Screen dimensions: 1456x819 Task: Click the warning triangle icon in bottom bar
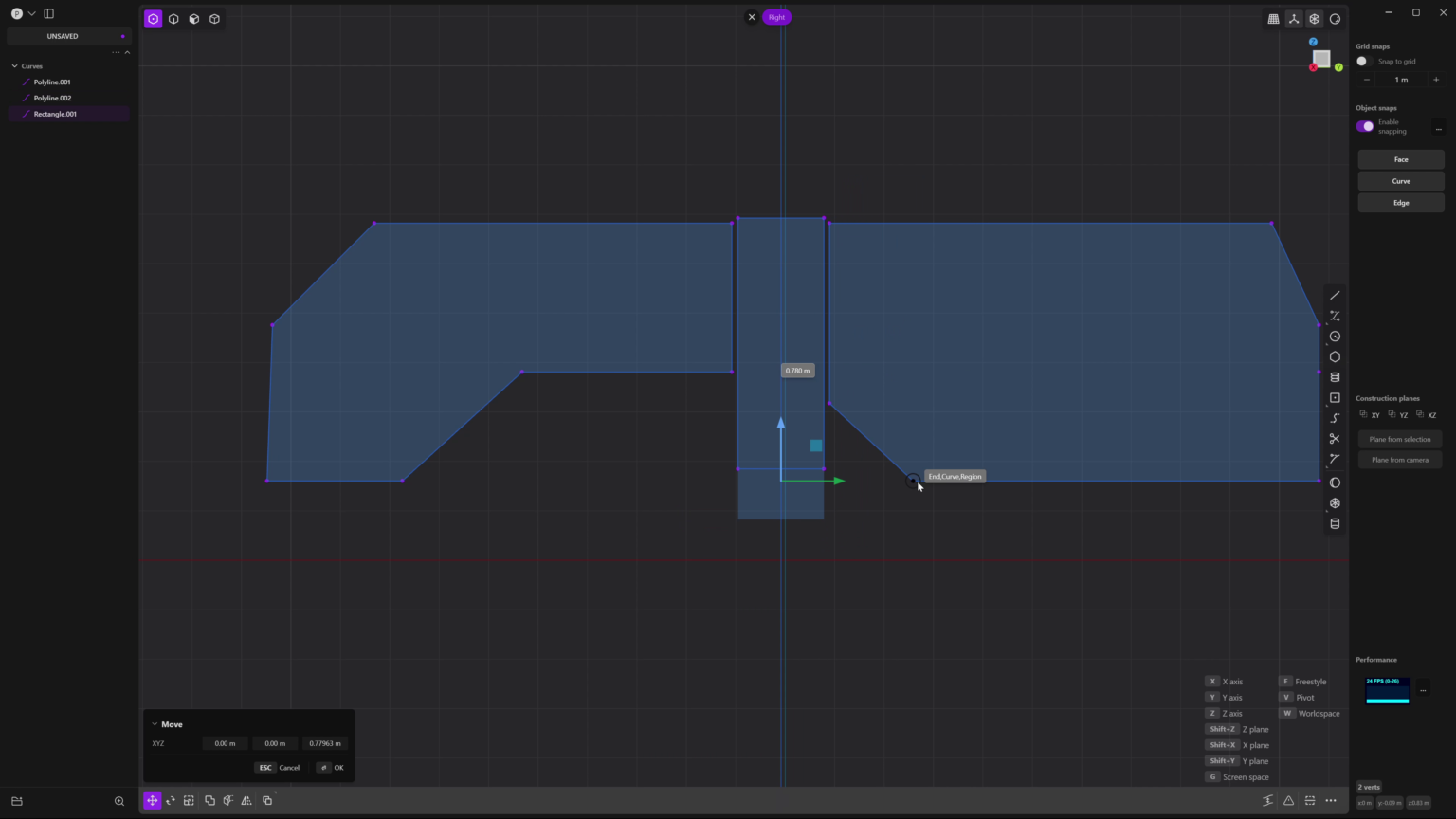pos(1289,801)
